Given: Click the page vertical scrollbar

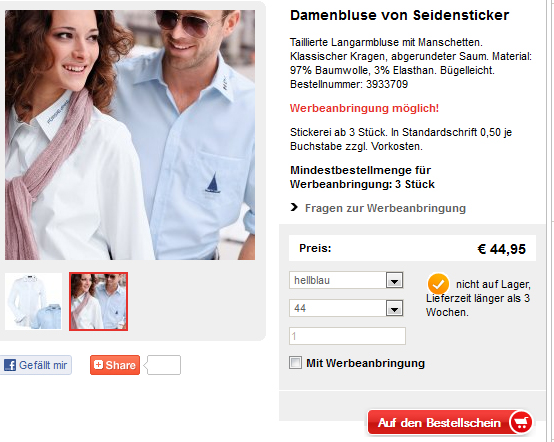Looking at the screenshot, I should [550, 221].
